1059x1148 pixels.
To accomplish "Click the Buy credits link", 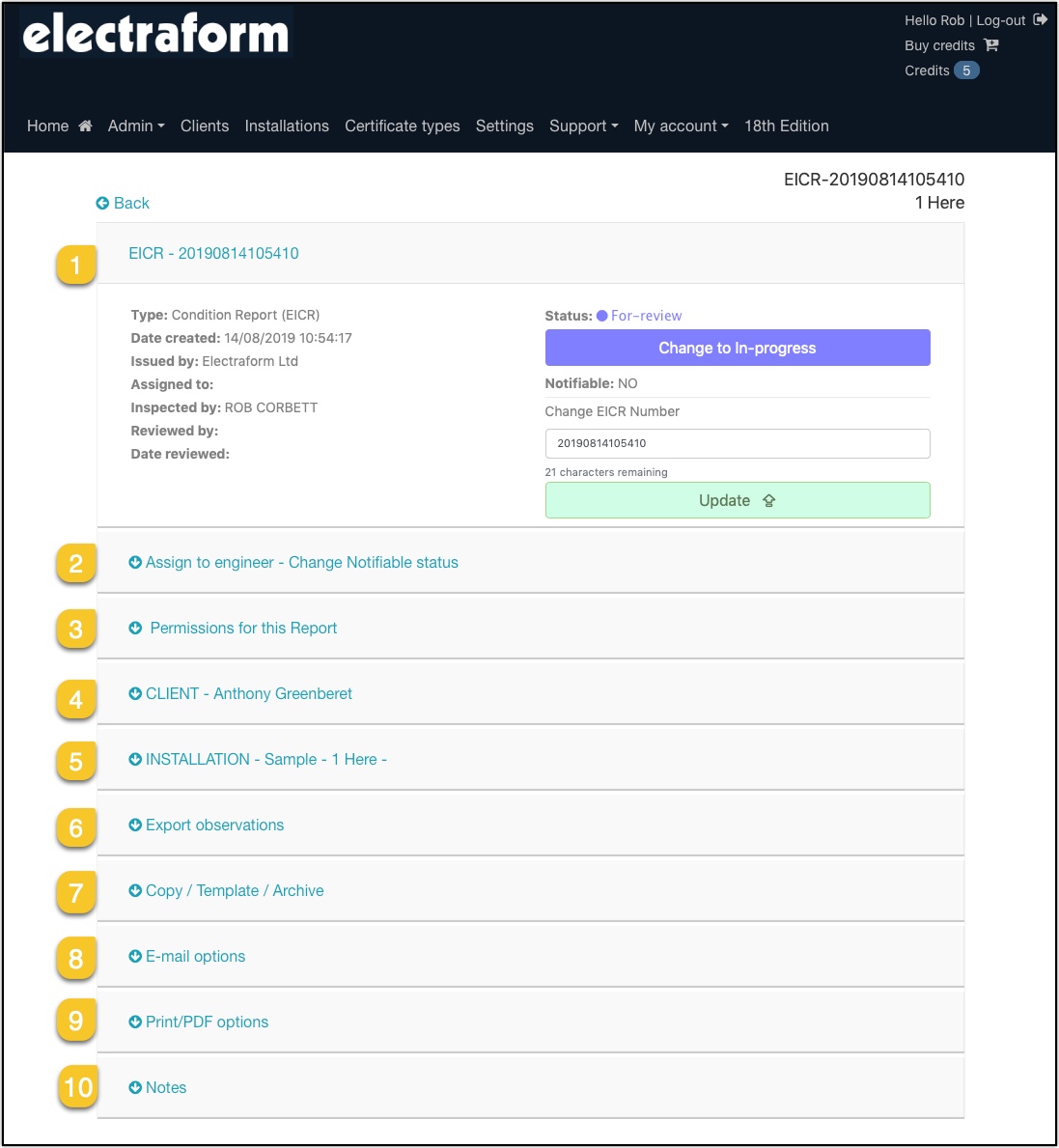I will (x=939, y=45).
